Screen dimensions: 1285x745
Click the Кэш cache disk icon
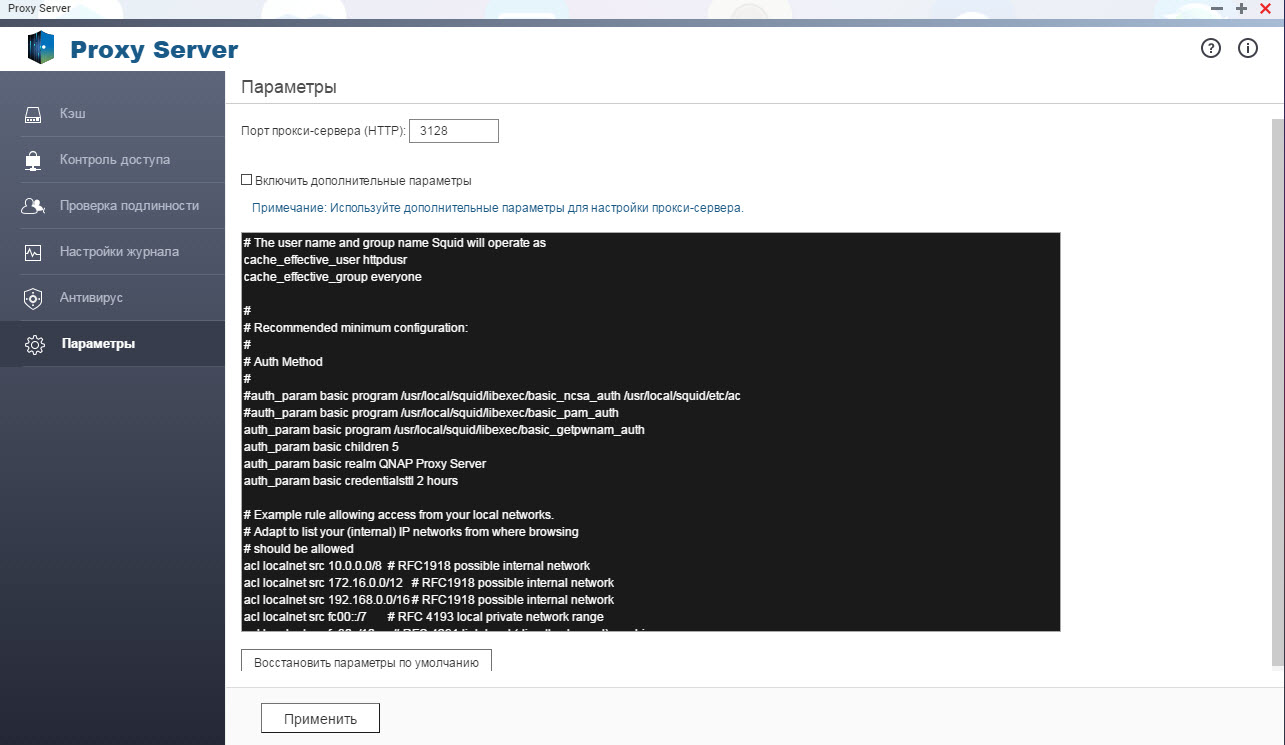33,114
